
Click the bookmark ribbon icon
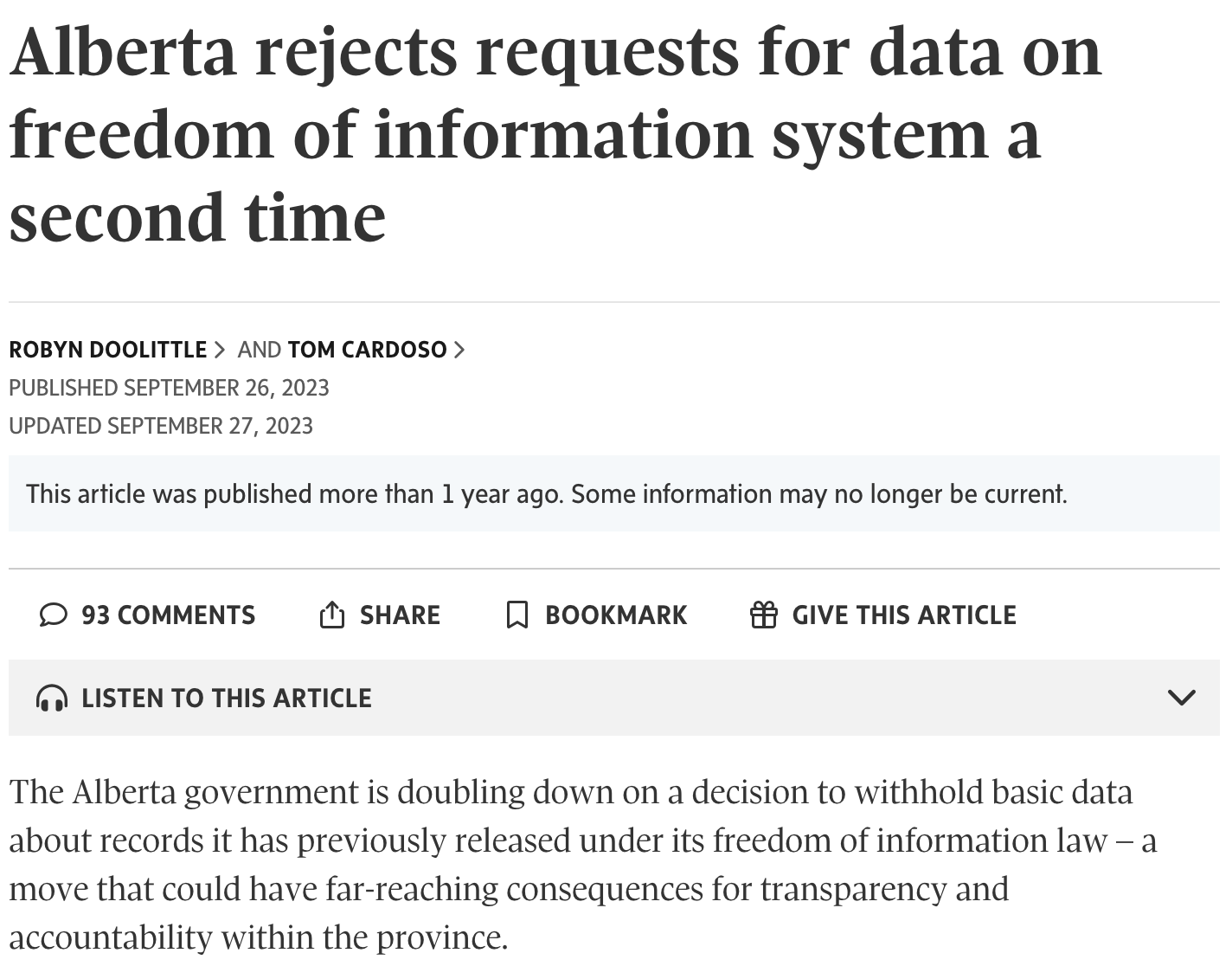517,615
